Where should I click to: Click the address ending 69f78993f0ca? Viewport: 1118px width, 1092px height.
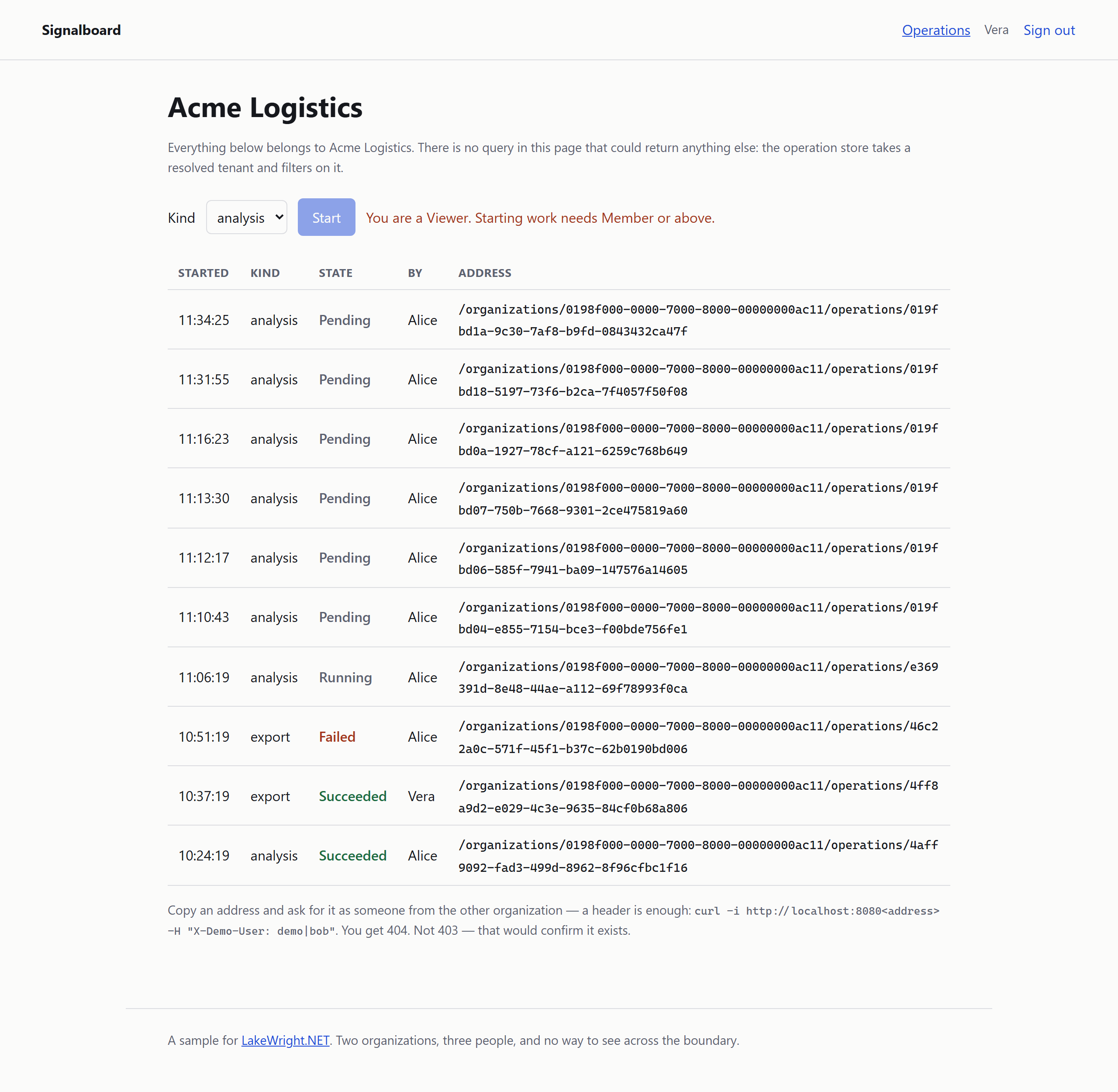[698, 677]
